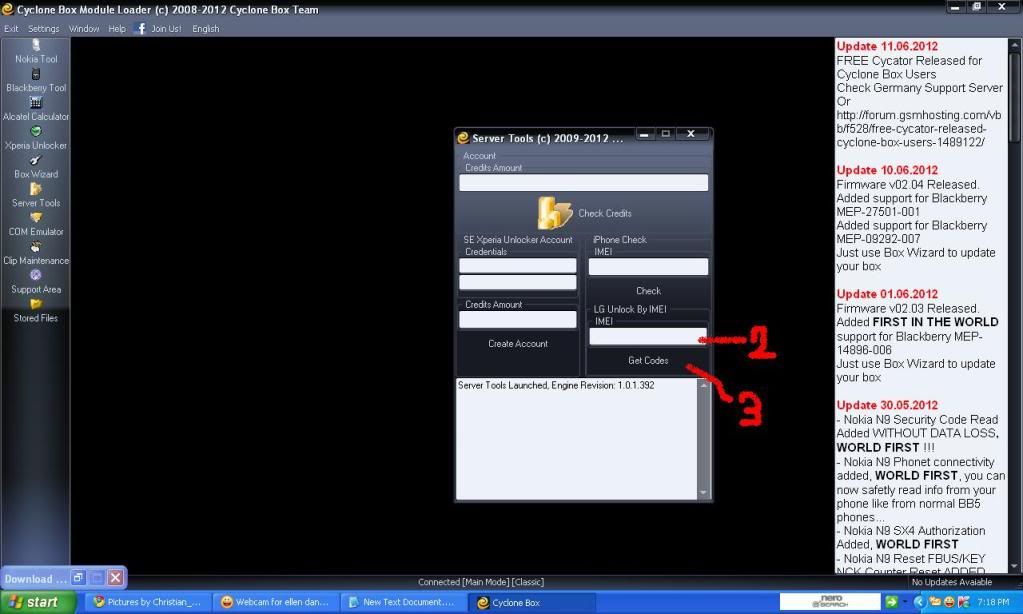Click the Join Us! menu item
1023x614 pixels.
[166, 29]
